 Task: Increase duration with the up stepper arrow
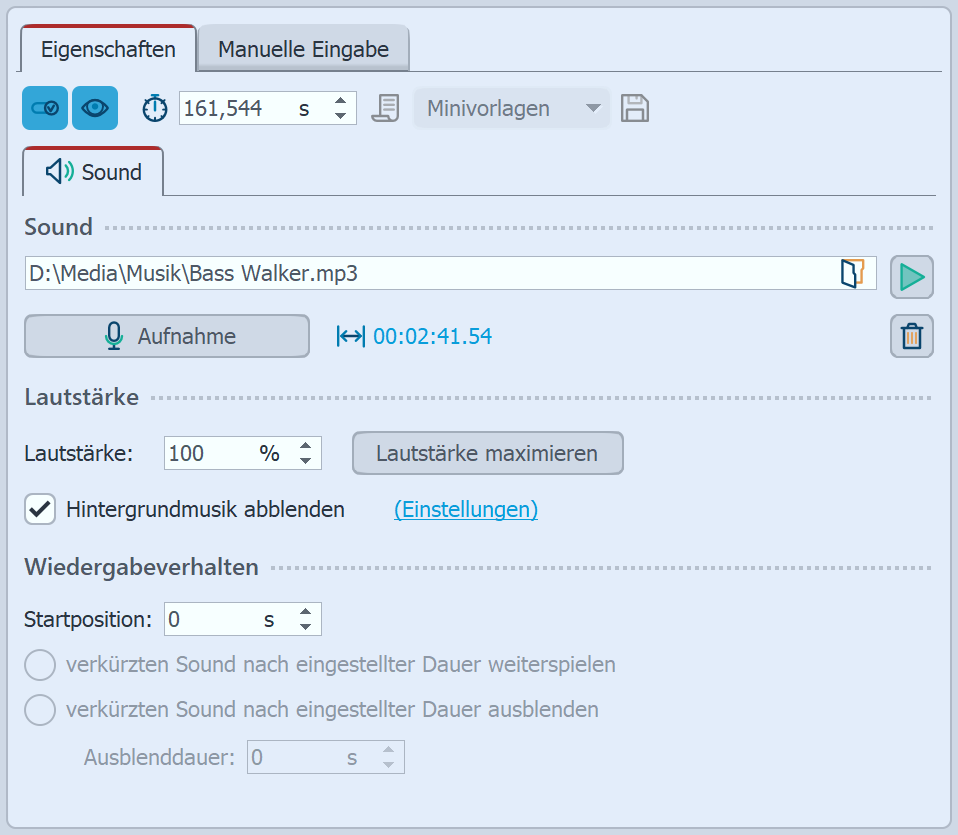coord(340,100)
